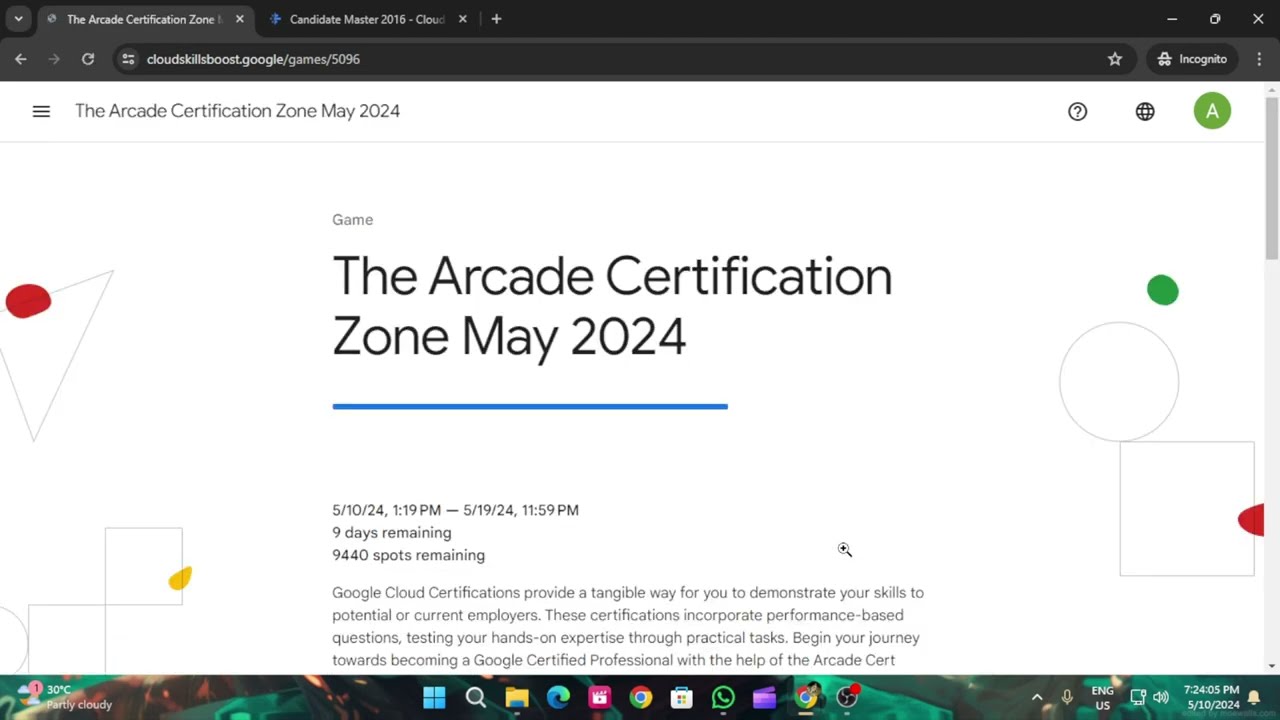Open Microsoft Store from the taskbar
This screenshot has height=720, width=1280.
682,697
